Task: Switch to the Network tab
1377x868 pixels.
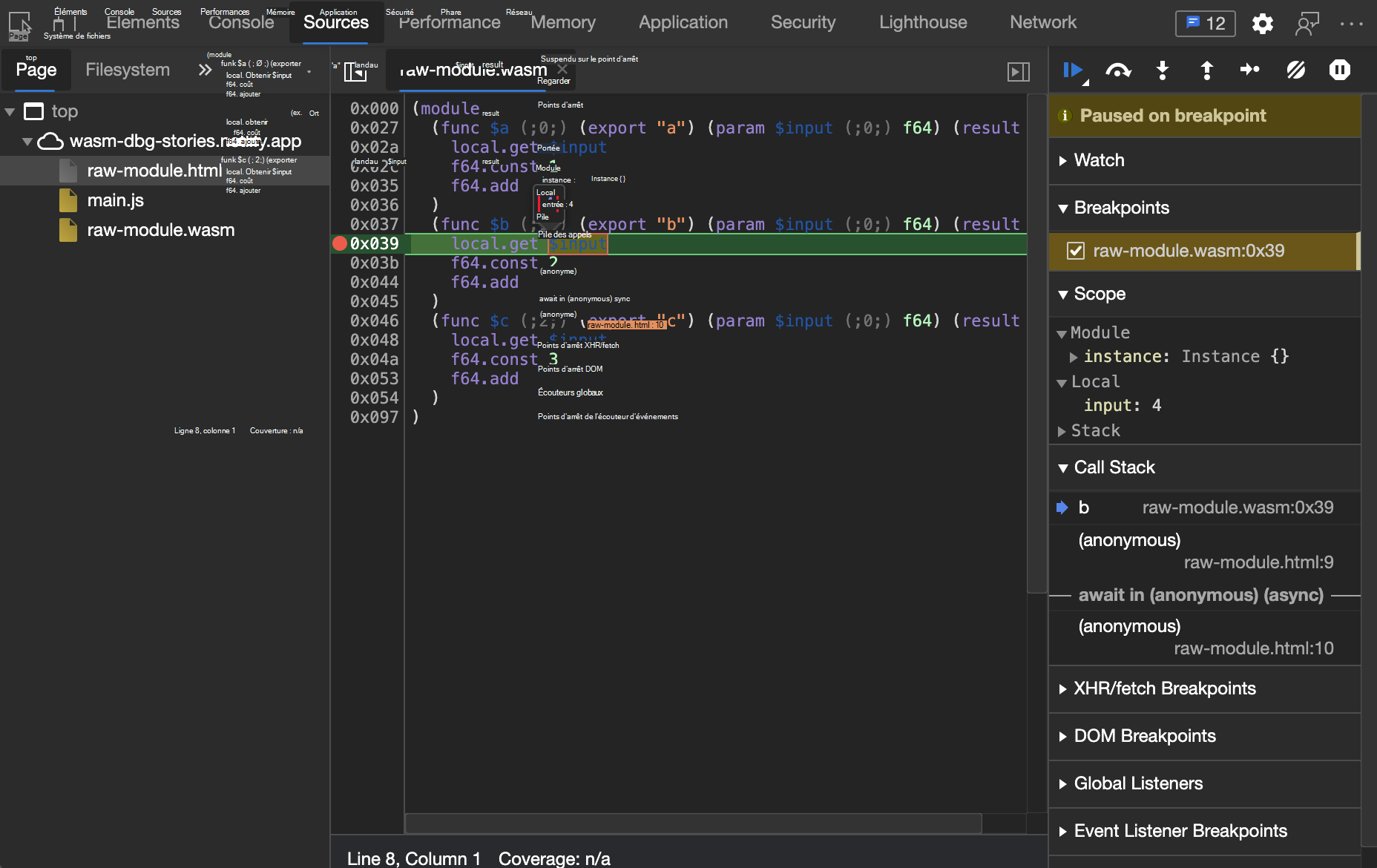Action: pyautogui.click(x=1042, y=22)
